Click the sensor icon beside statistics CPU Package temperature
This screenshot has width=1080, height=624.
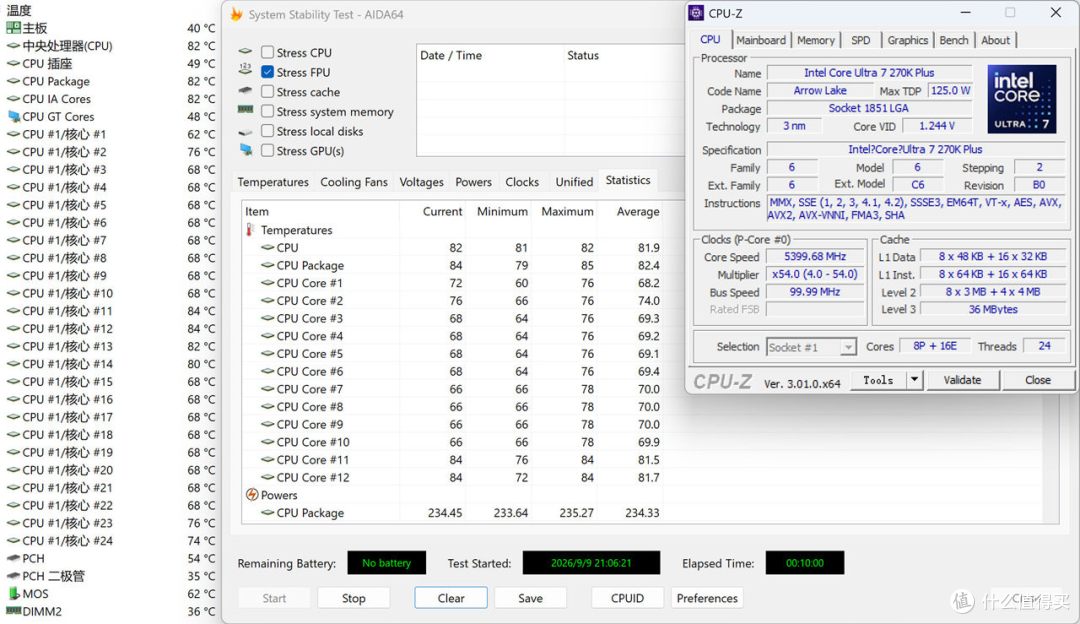267,265
